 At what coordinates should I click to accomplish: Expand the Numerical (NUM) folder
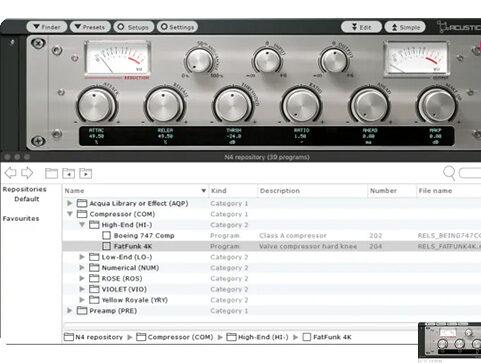pos(82,267)
